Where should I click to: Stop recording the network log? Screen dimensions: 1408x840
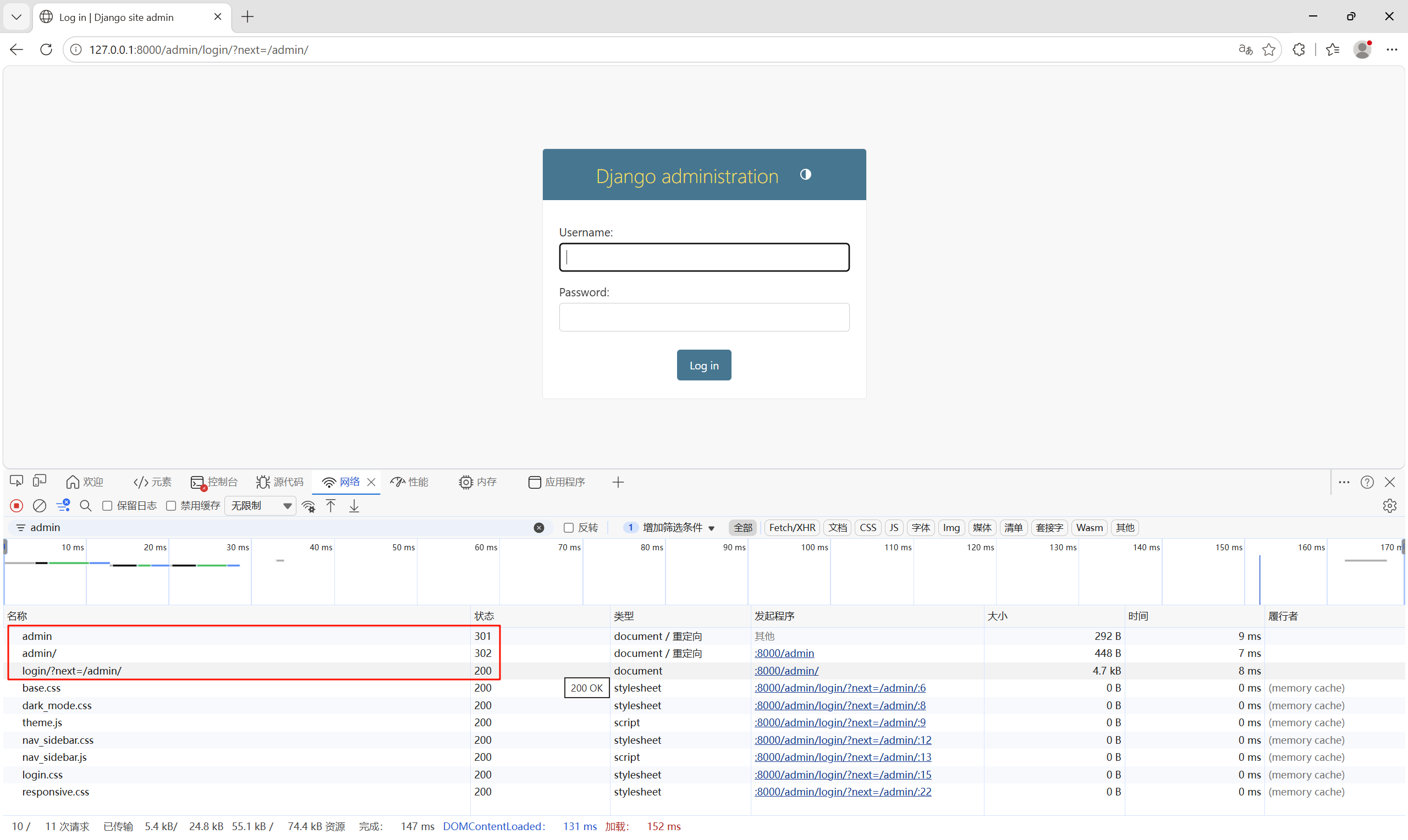pyautogui.click(x=16, y=505)
